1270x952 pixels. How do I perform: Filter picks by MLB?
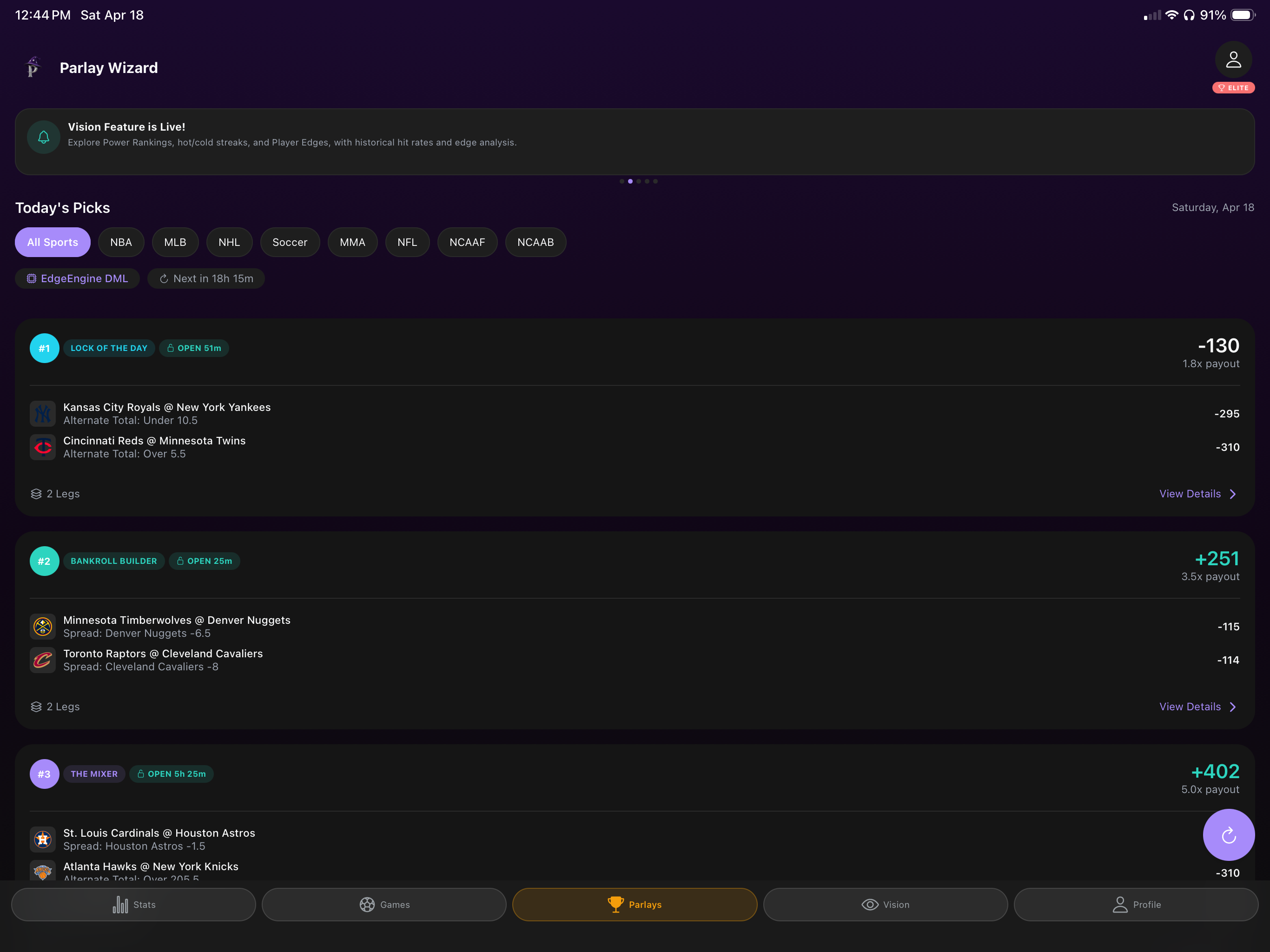pyautogui.click(x=175, y=242)
